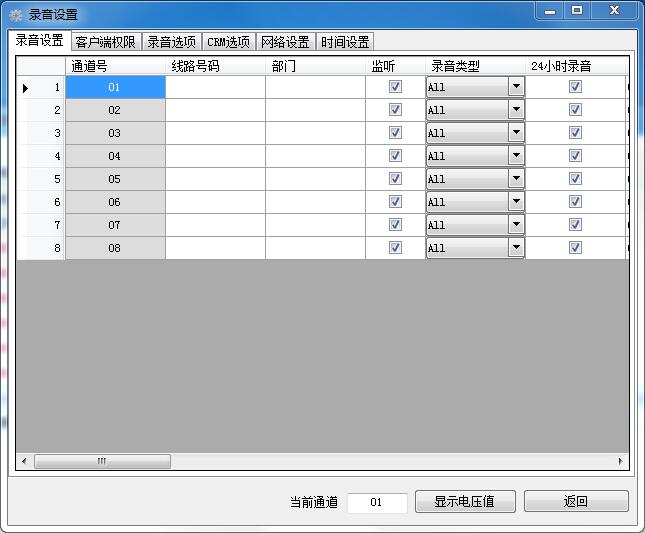Uncheck the 监听 checkbox for channel 01
The width and height of the screenshot is (645, 533).
coord(395,86)
